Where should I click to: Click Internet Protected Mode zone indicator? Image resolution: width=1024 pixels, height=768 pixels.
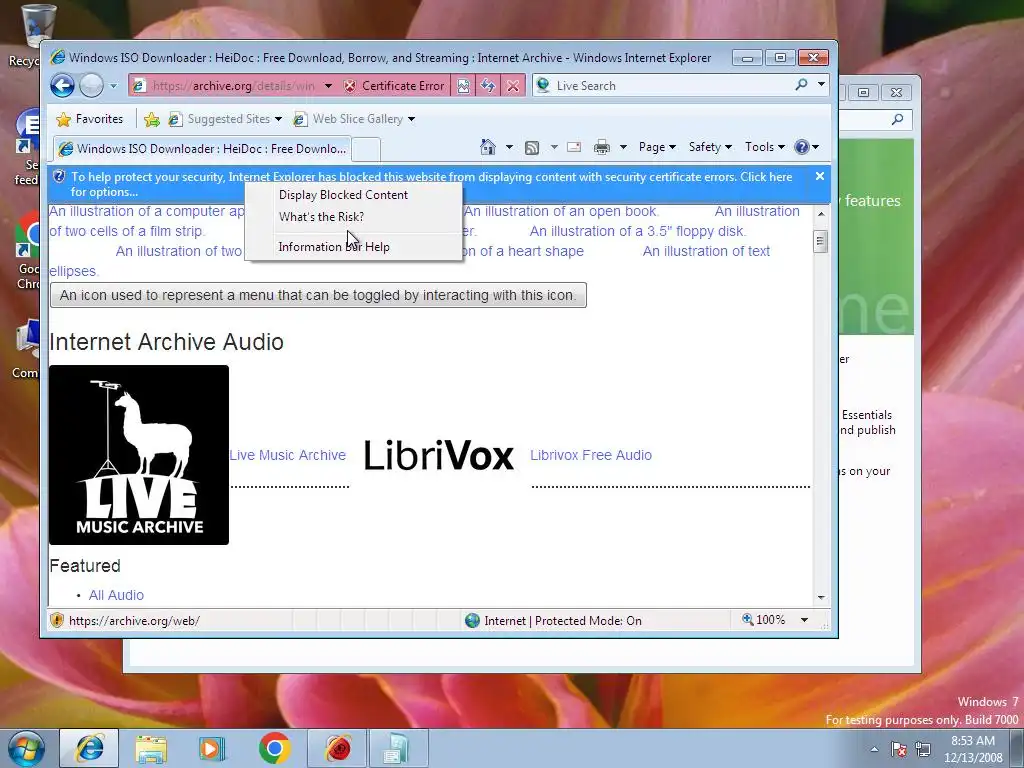(x=553, y=620)
